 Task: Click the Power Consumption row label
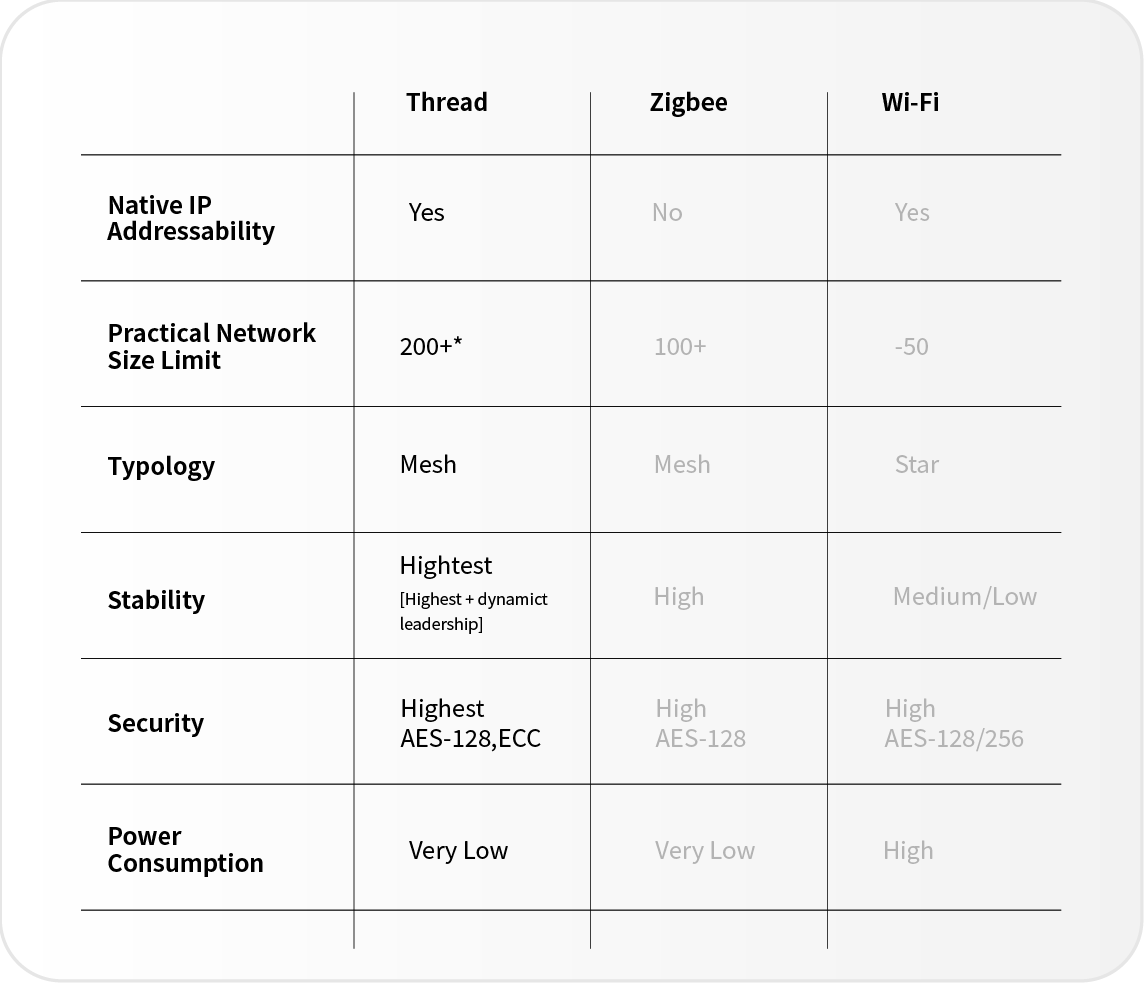185,850
